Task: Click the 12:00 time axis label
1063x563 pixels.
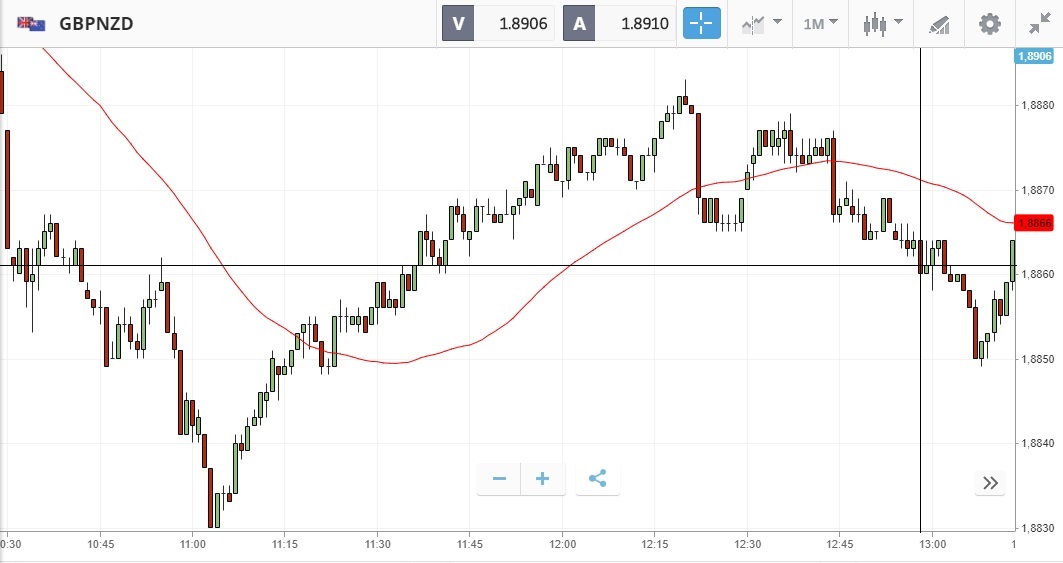Action: (x=563, y=544)
